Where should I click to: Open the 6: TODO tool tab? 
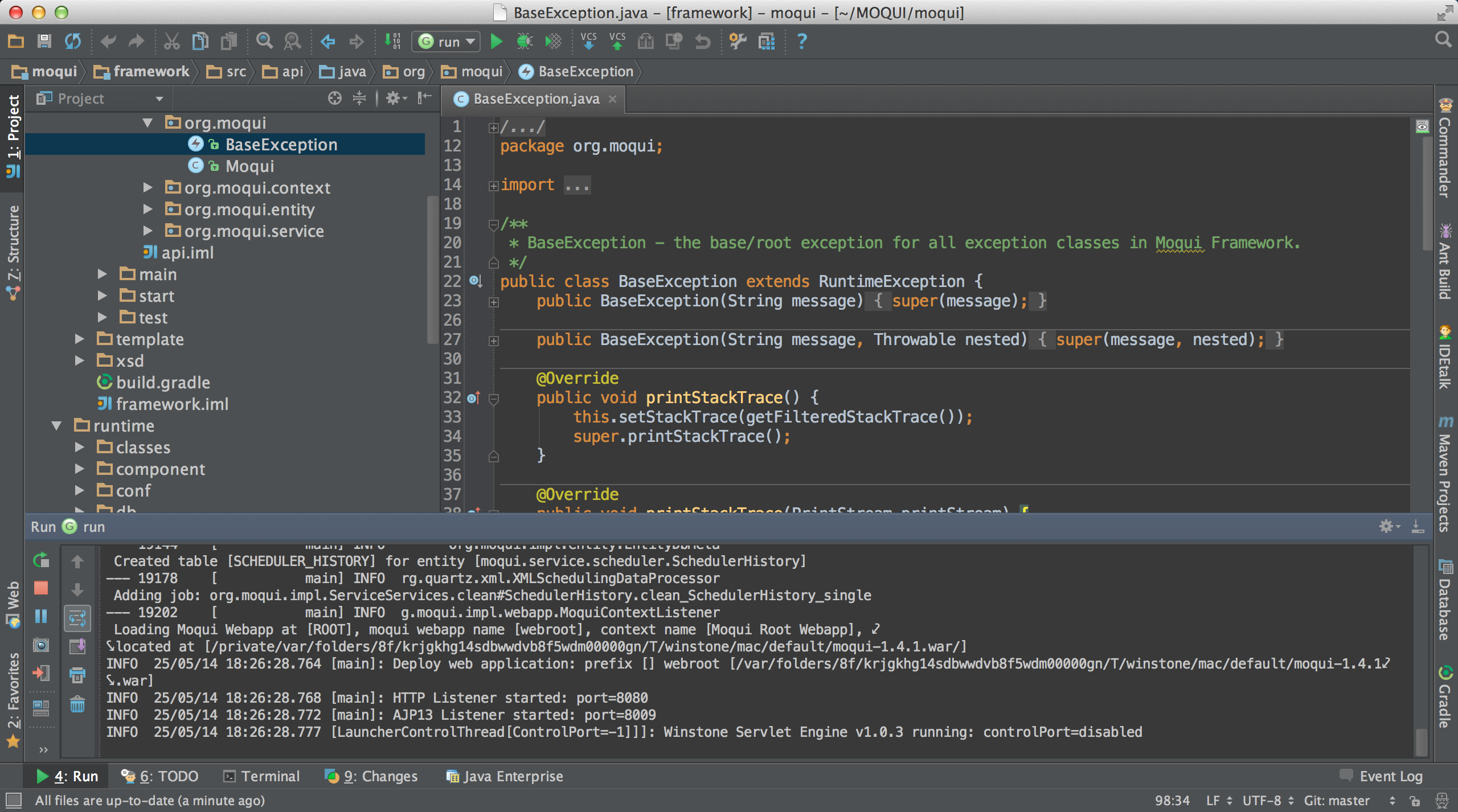coord(160,776)
